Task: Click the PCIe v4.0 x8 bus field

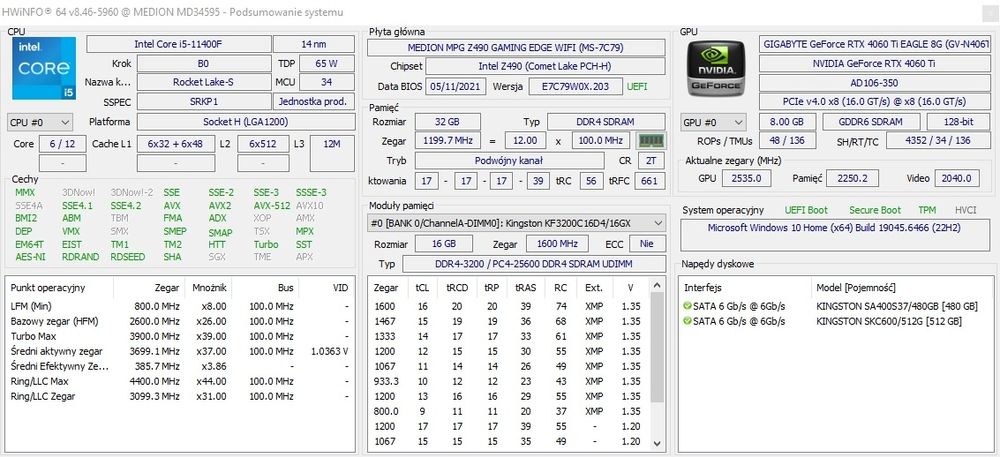Action: point(875,102)
